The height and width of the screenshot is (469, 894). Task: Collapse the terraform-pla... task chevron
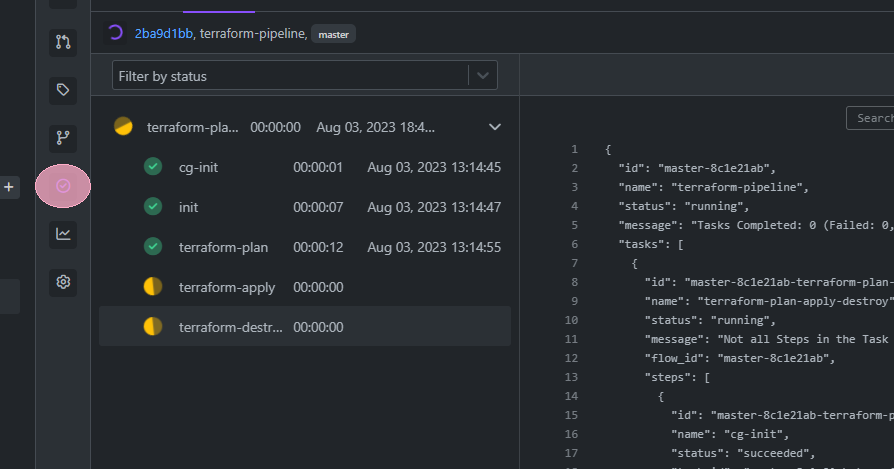tap(495, 127)
